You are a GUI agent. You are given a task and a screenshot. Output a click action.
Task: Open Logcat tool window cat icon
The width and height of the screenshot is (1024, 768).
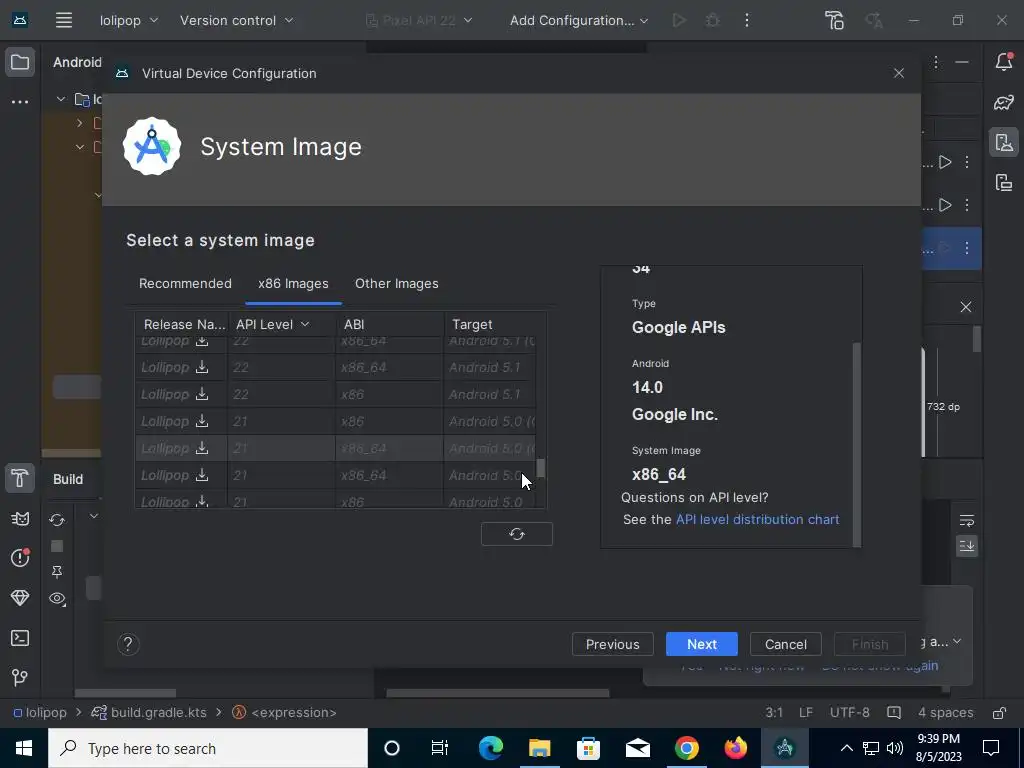[20, 519]
